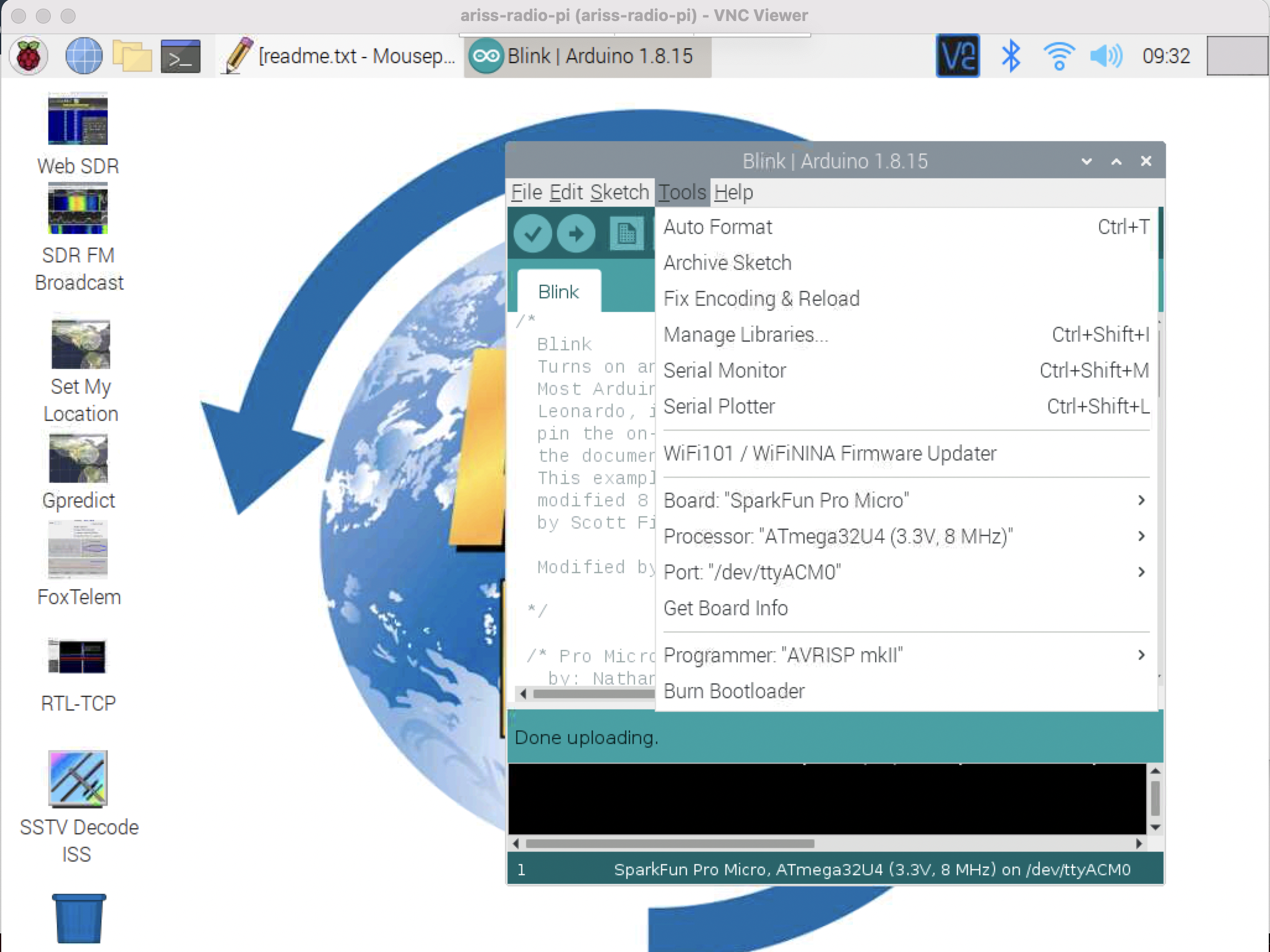
Task: Open the Serial Monitor menu item
Action: (906, 371)
